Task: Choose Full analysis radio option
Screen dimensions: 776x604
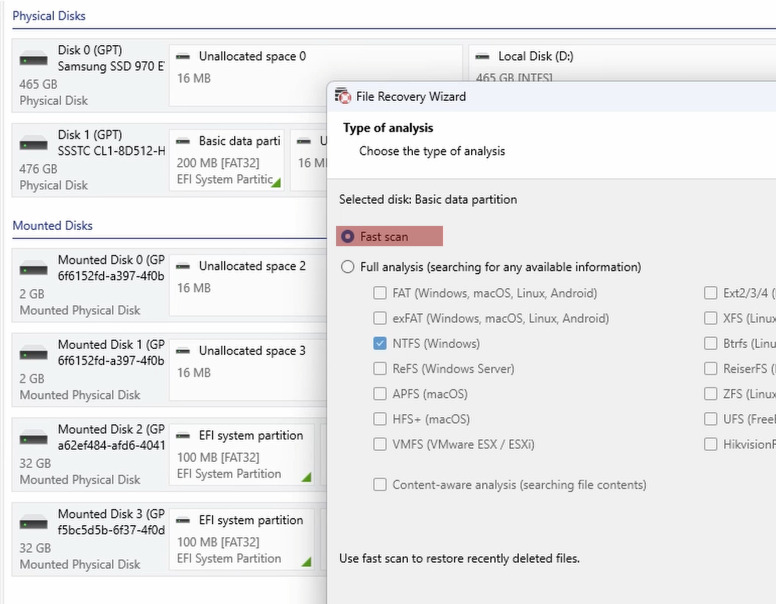Action: (x=347, y=267)
